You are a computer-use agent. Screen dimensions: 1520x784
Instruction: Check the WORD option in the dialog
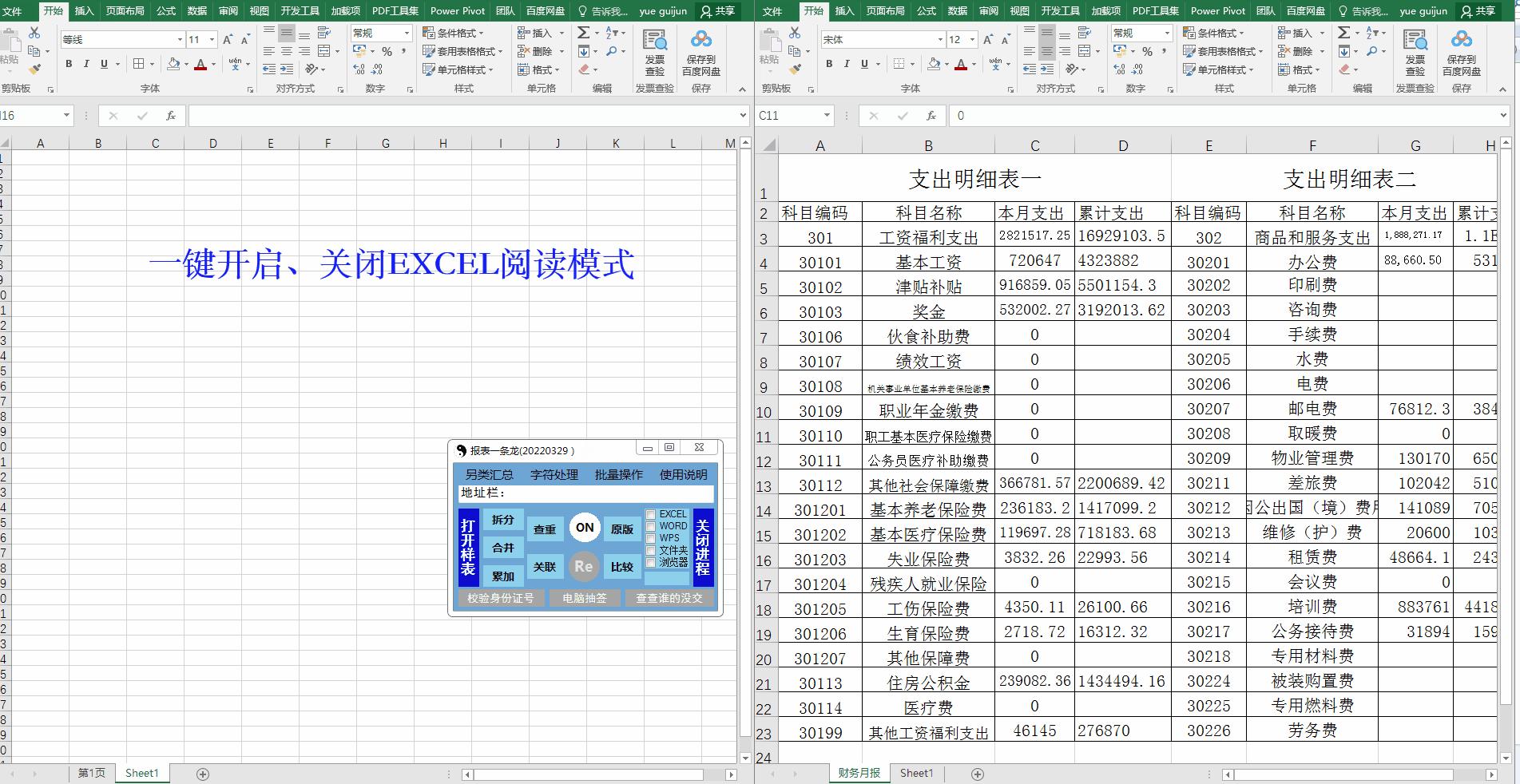651,526
